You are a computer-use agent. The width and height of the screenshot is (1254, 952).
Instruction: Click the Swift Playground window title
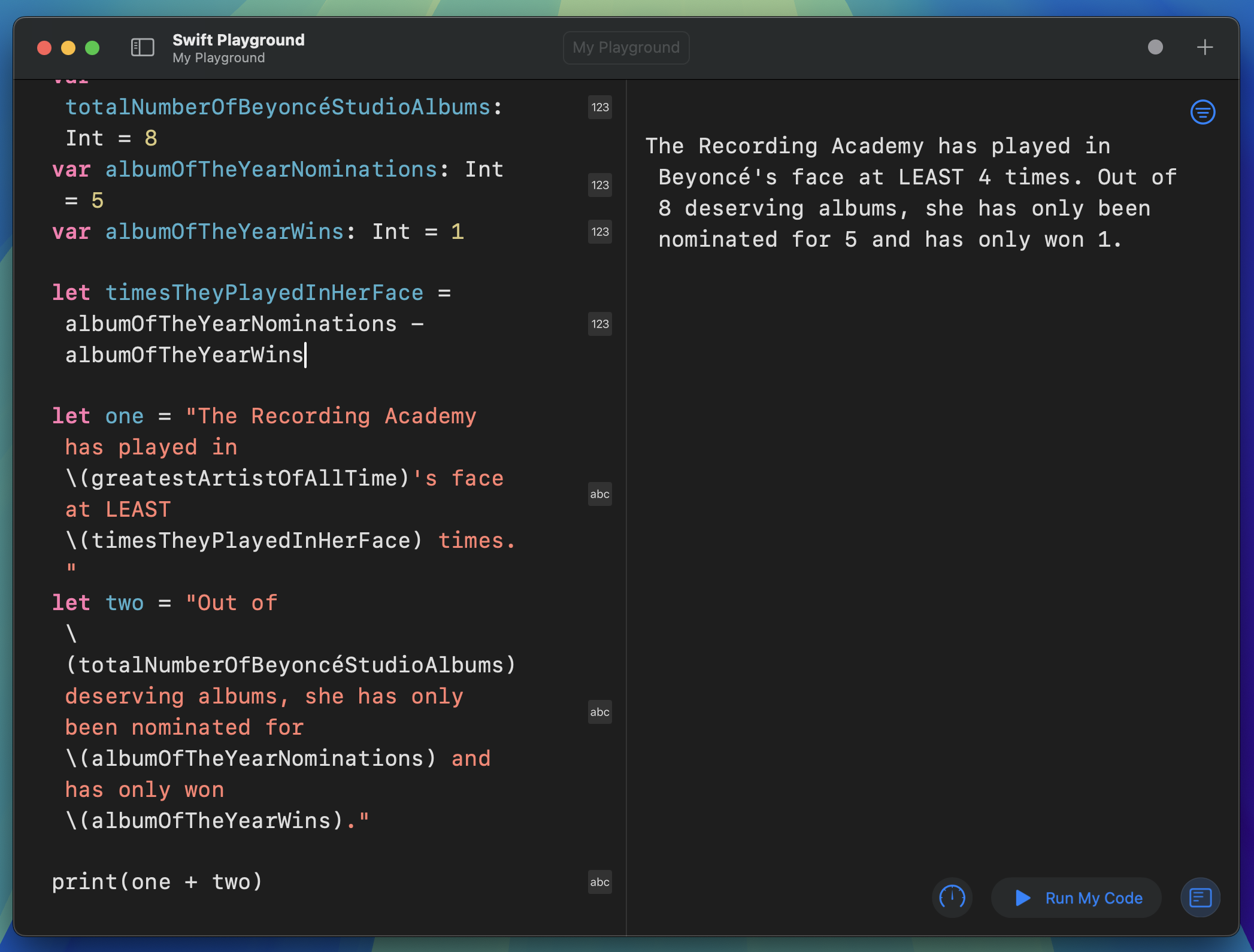coord(238,40)
